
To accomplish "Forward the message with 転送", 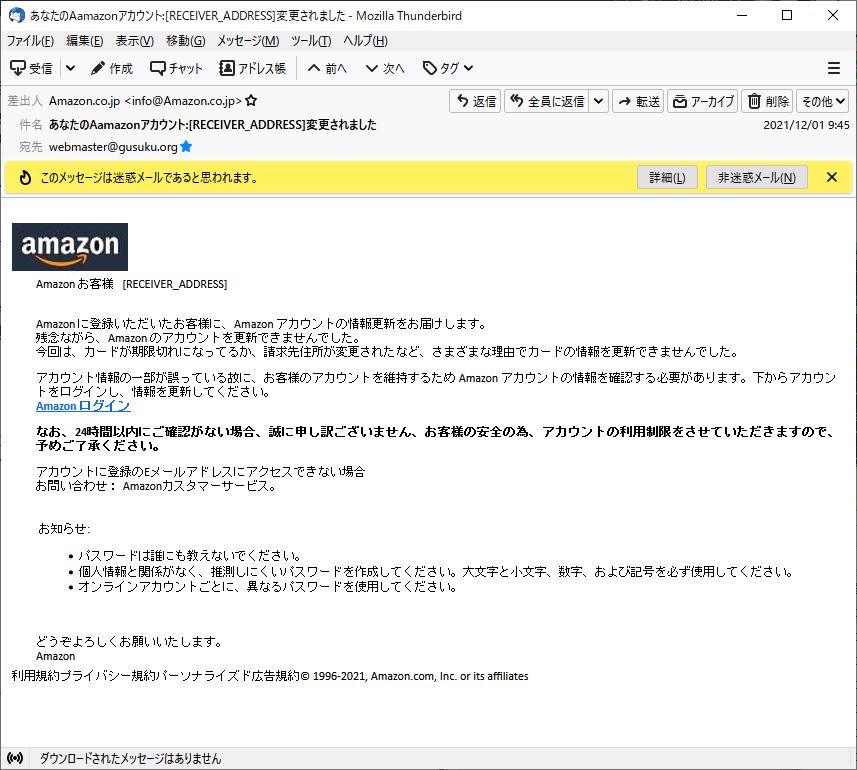I will tap(638, 101).
